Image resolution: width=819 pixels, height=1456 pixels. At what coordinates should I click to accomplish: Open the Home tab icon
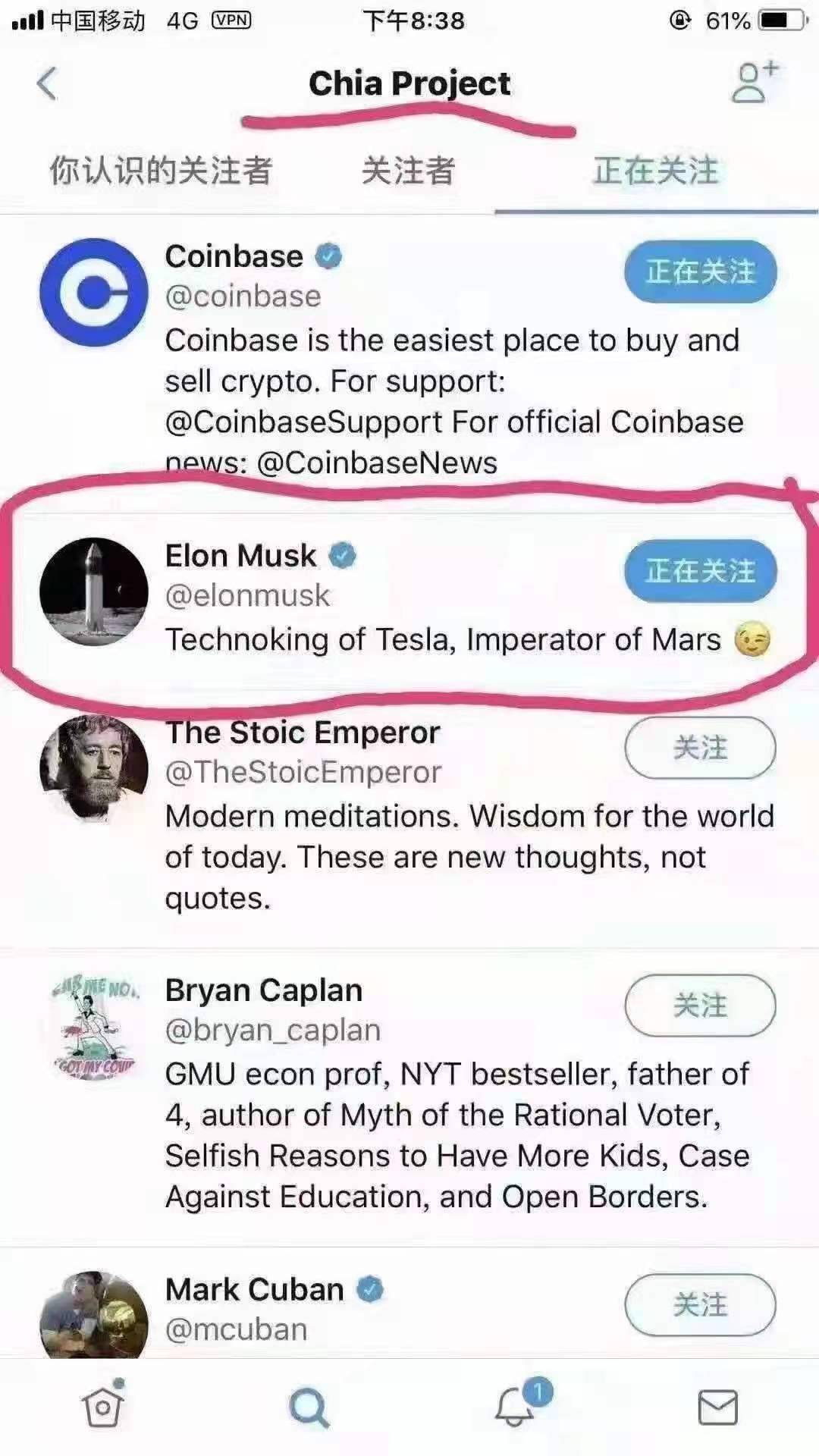[102, 1407]
